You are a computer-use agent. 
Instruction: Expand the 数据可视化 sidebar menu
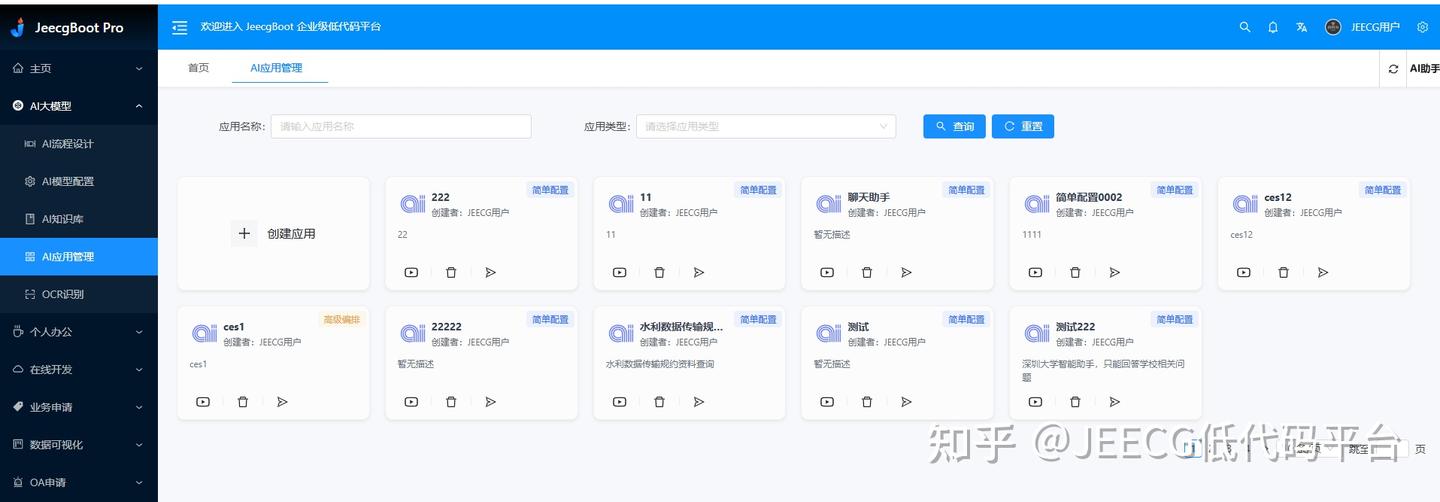click(79, 445)
